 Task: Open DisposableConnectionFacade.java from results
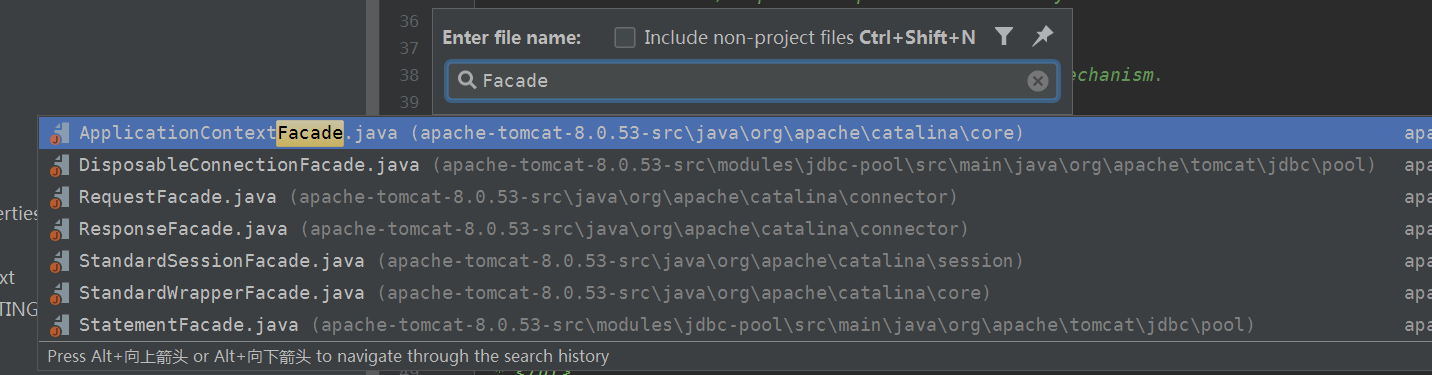[735, 165]
